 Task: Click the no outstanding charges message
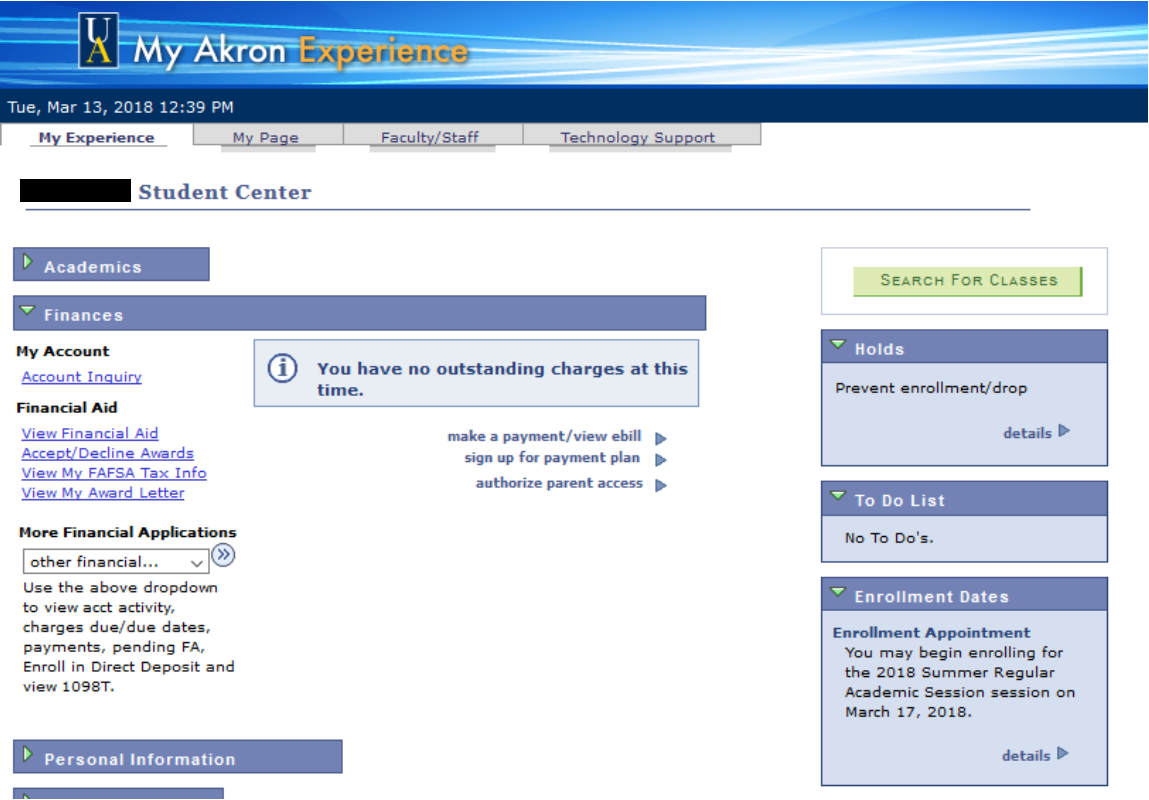point(502,379)
